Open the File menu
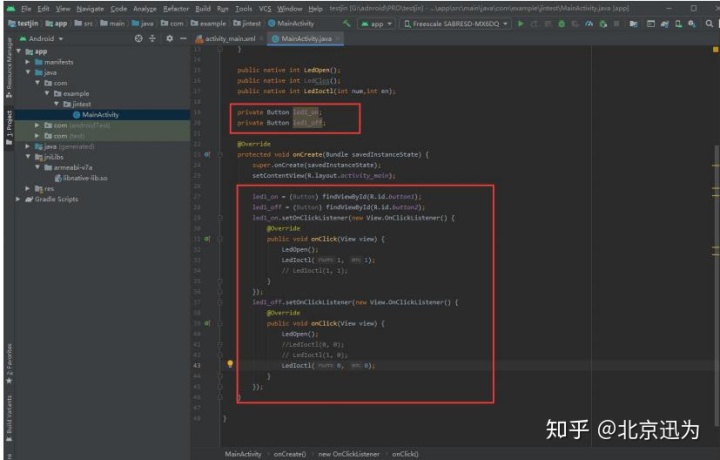 point(26,9)
